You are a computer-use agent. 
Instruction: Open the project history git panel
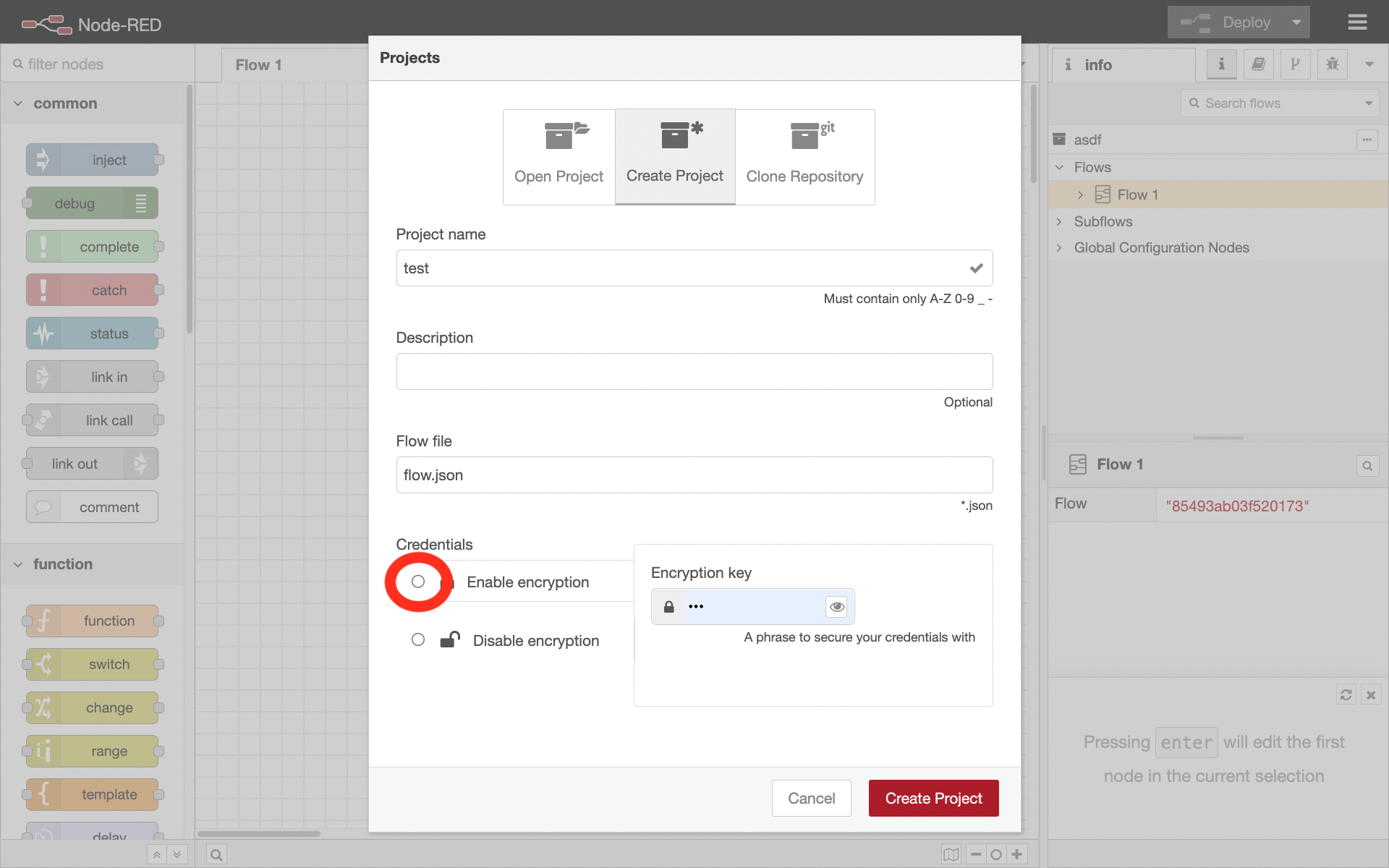[1295, 64]
